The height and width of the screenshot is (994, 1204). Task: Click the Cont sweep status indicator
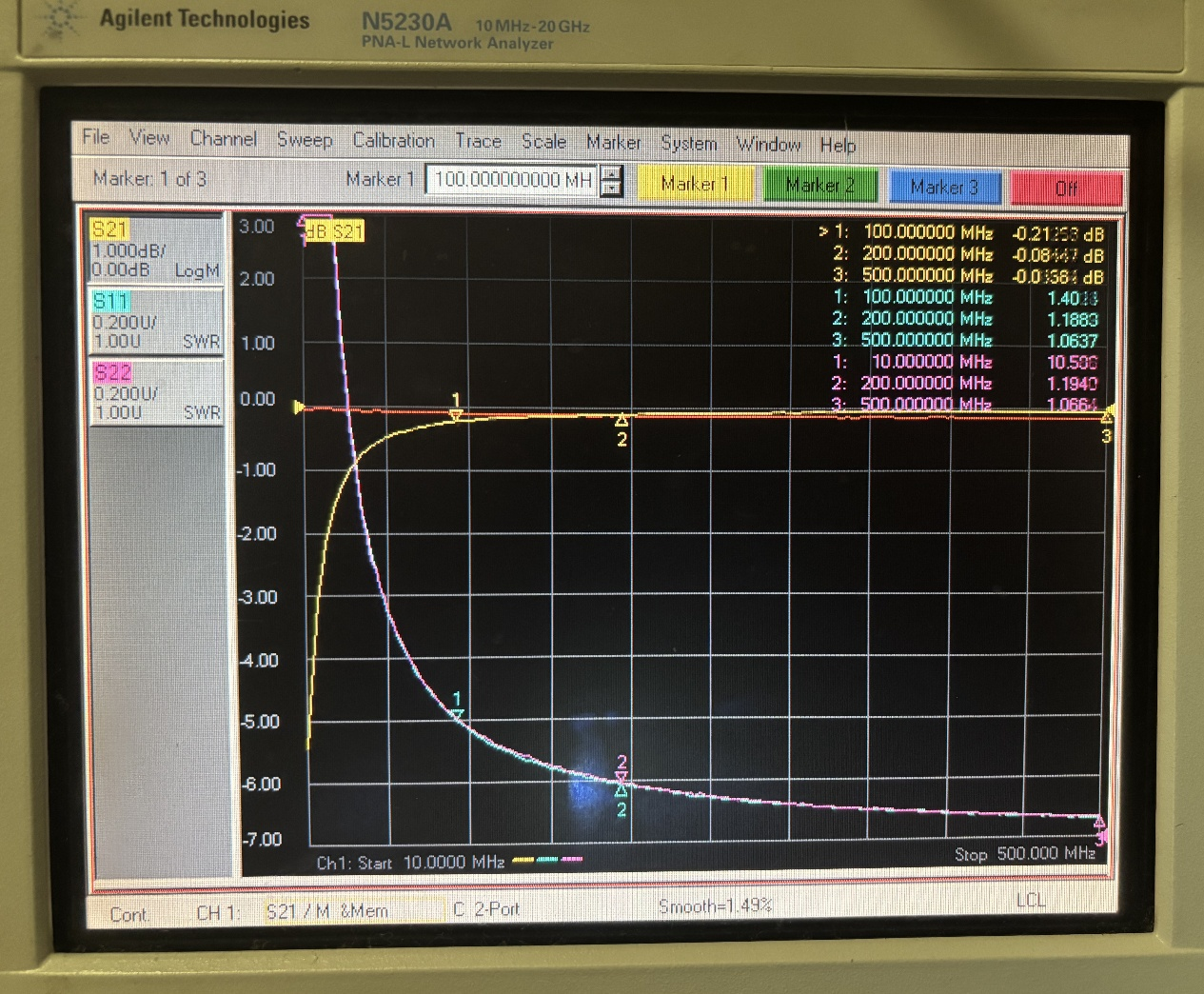tap(128, 914)
